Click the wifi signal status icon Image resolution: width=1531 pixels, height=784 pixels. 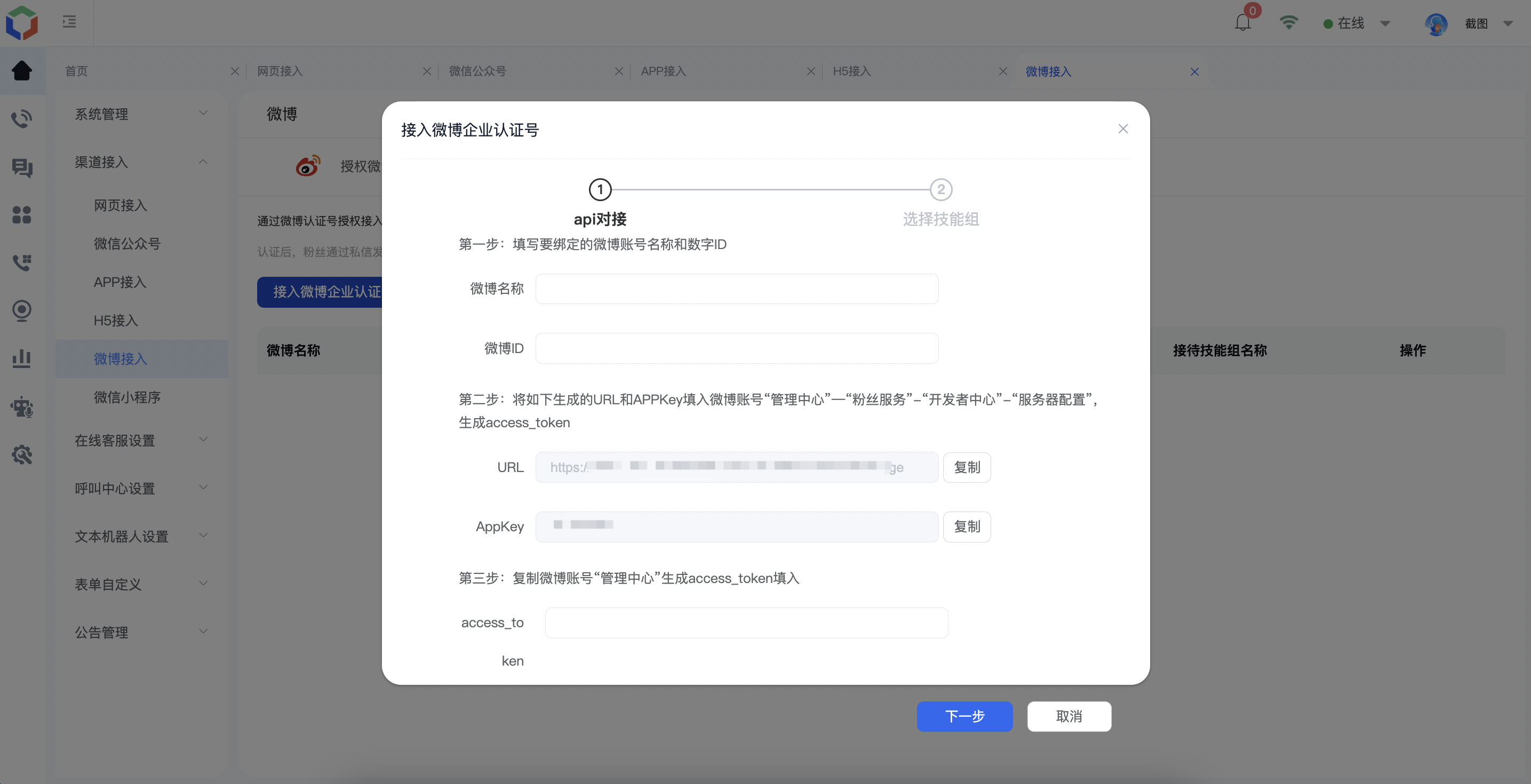pyautogui.click(x=1288, y=22)
